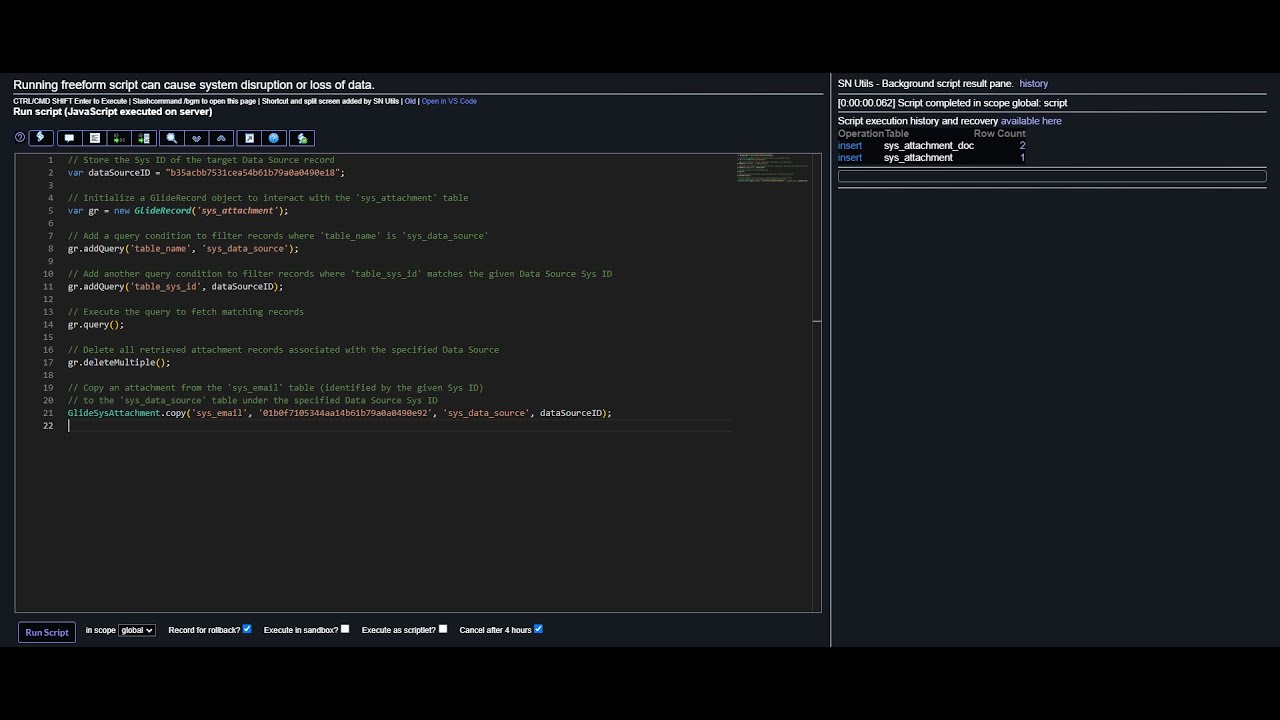Click the full screen arrow icon
Image resolution: width=1280 pixels, height=720 pixels.
click(249, 138)
